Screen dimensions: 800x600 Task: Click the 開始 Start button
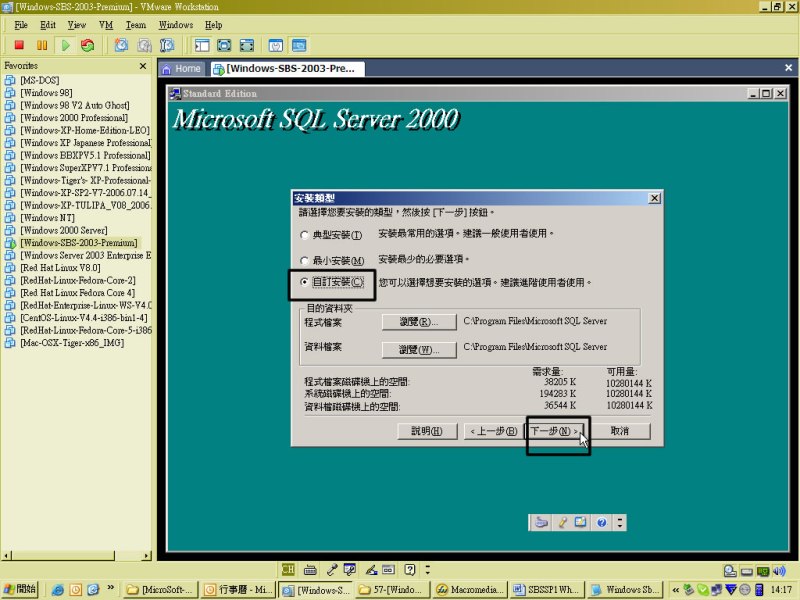[x=20, y=589]
